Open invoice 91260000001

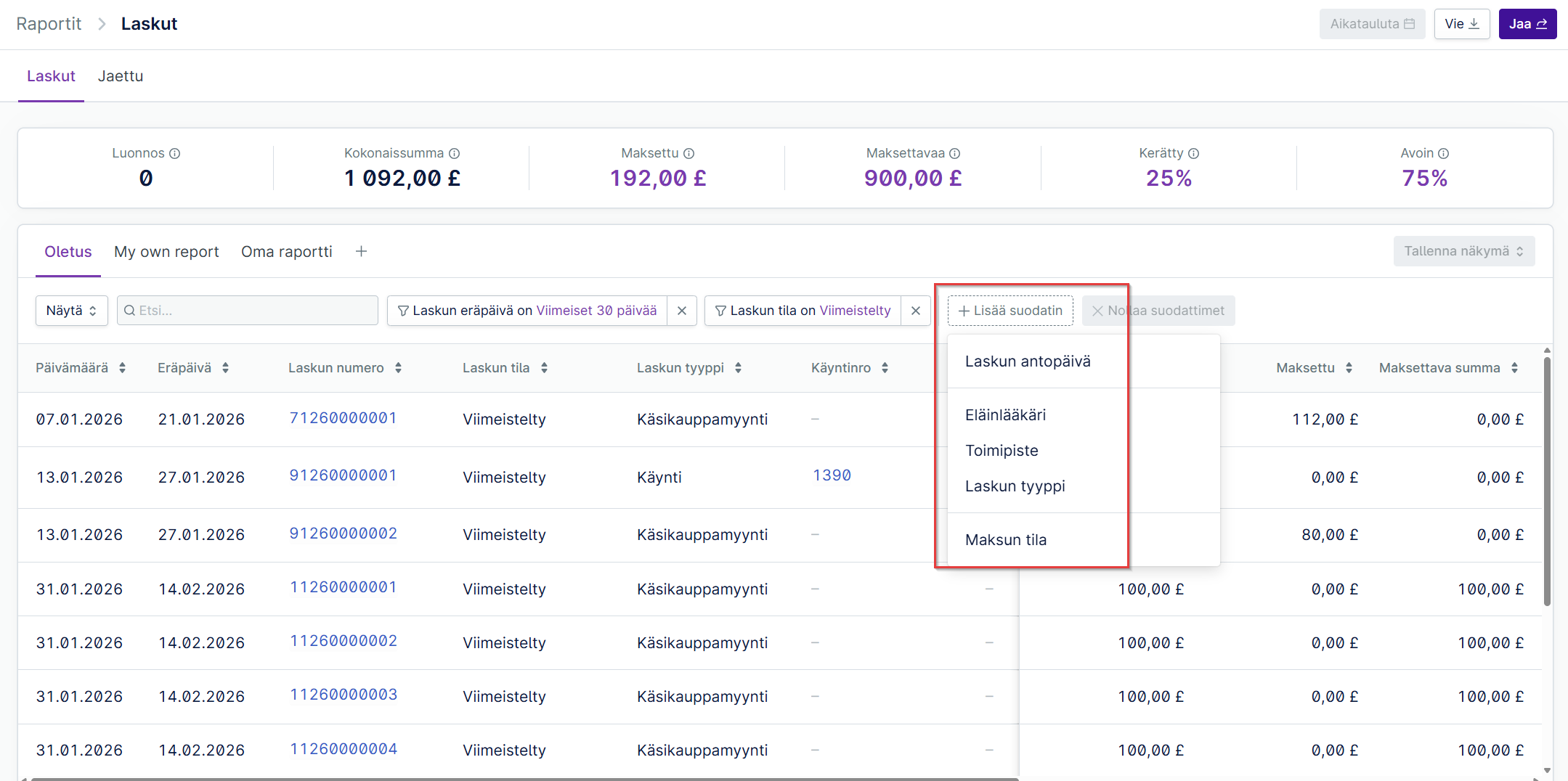pyautogui.click(x=344, y=475)
